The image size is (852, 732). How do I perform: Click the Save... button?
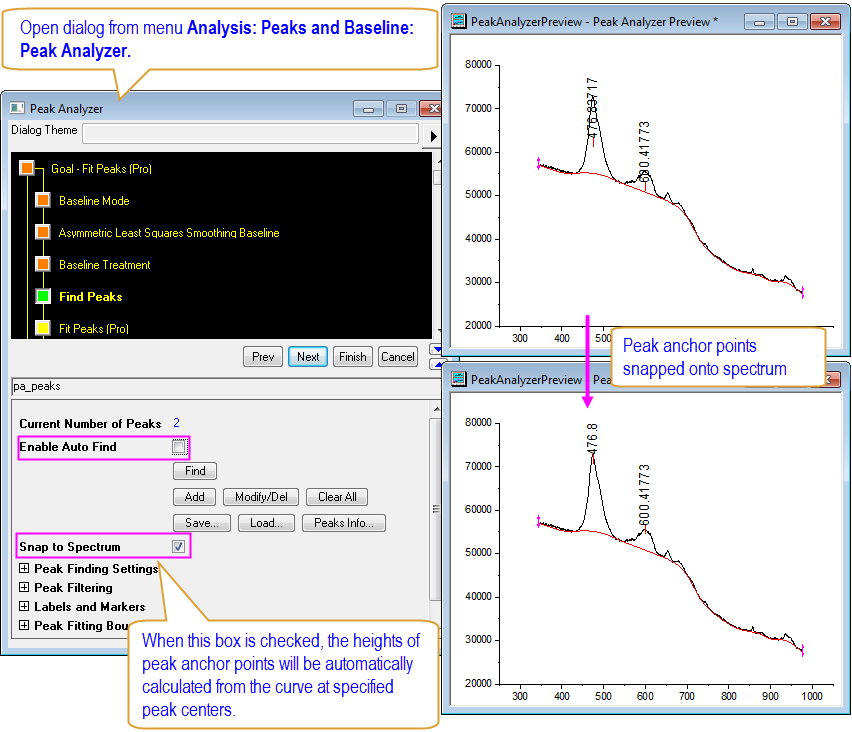[x=202, y=523]
